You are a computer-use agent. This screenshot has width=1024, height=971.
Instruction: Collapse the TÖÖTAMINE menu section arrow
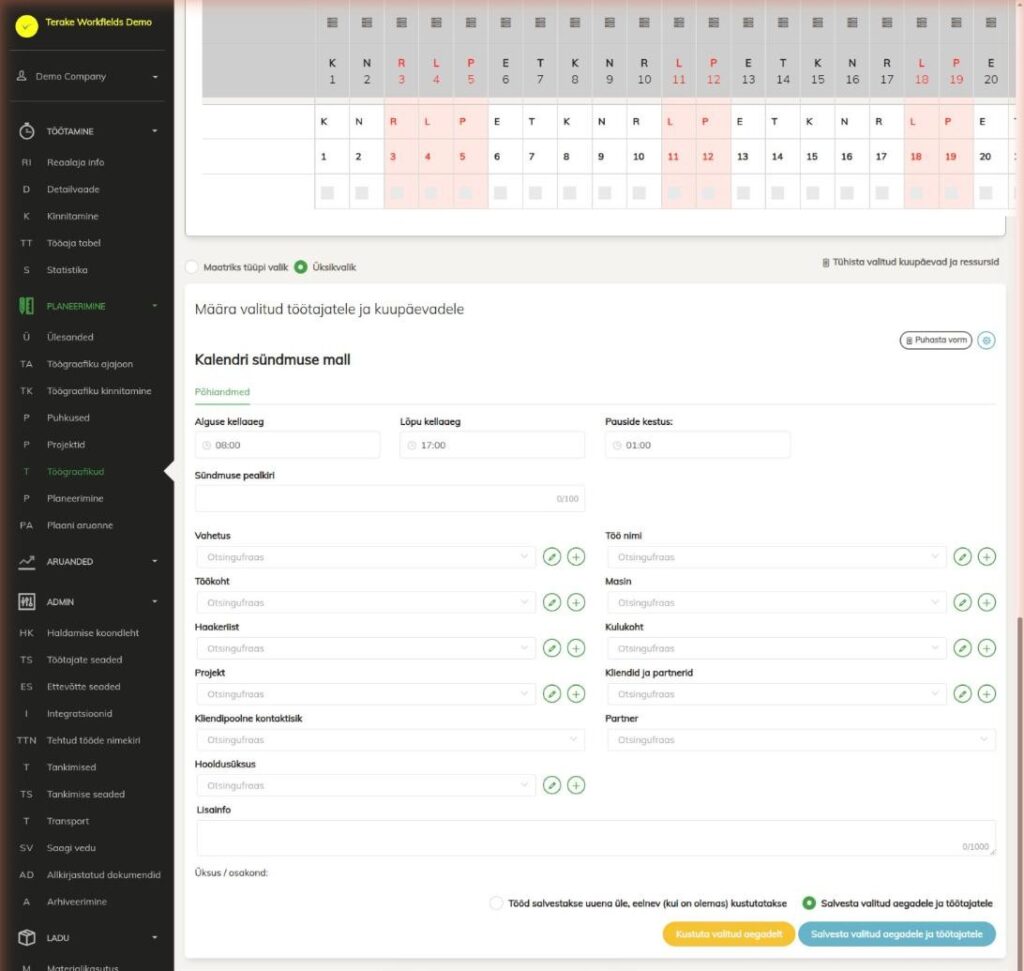tap(155, 131)
